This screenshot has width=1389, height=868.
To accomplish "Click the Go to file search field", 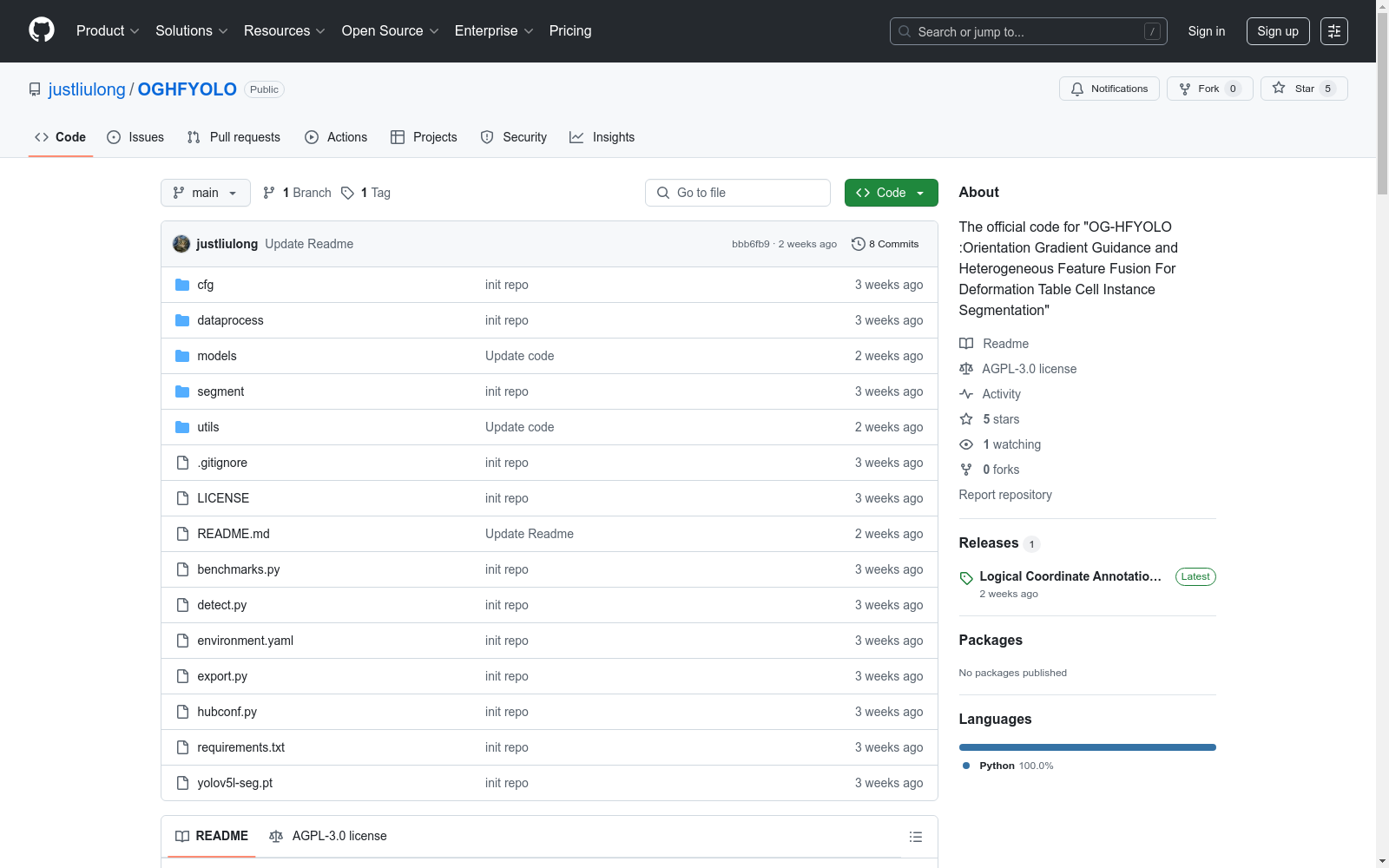I will (x=738, y=193).
